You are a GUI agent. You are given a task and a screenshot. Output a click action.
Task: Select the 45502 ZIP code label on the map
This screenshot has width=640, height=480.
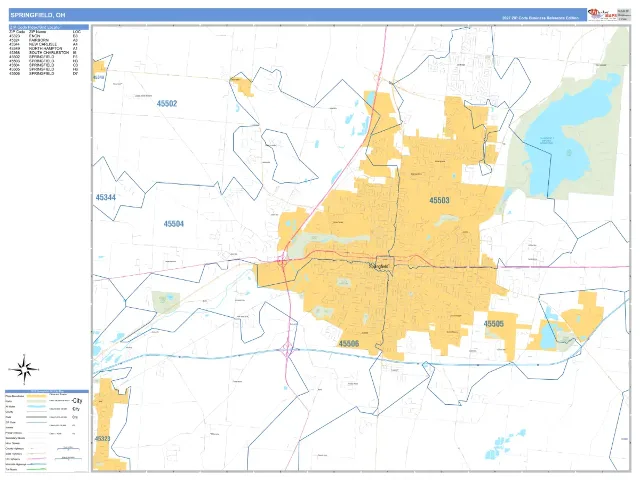point(167,104)
